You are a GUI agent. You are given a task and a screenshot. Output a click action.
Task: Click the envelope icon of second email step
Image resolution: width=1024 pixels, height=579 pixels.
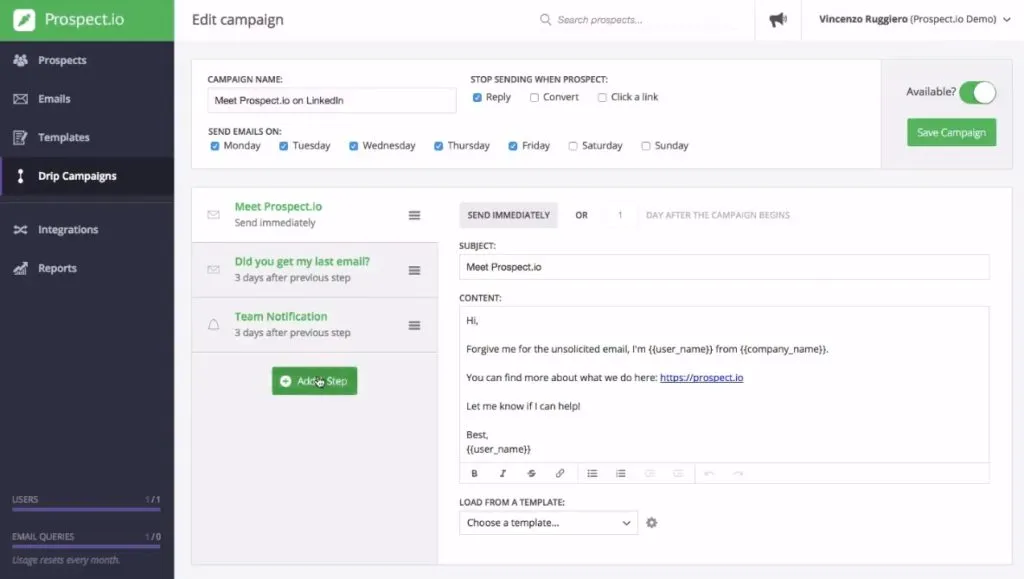(214, 270)
